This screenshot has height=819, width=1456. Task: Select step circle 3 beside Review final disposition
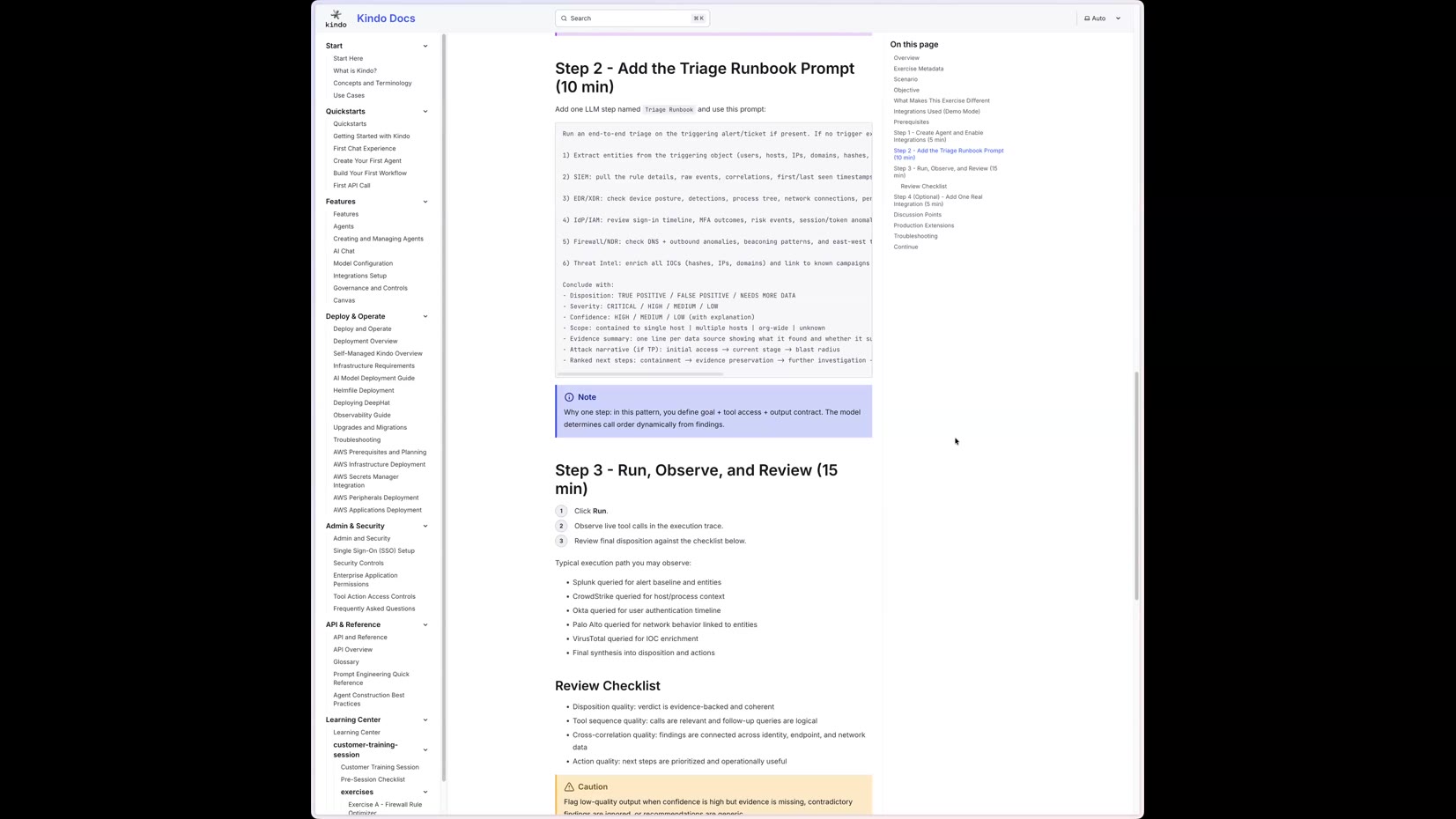click(x=561, y=541)
